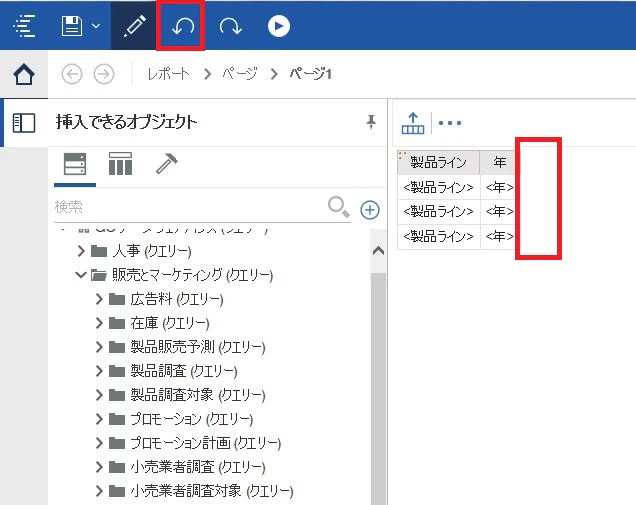The width and height of the screenshot is (636, 505).
Task: Open the レポート breadcrumb link
Action: 168,74
